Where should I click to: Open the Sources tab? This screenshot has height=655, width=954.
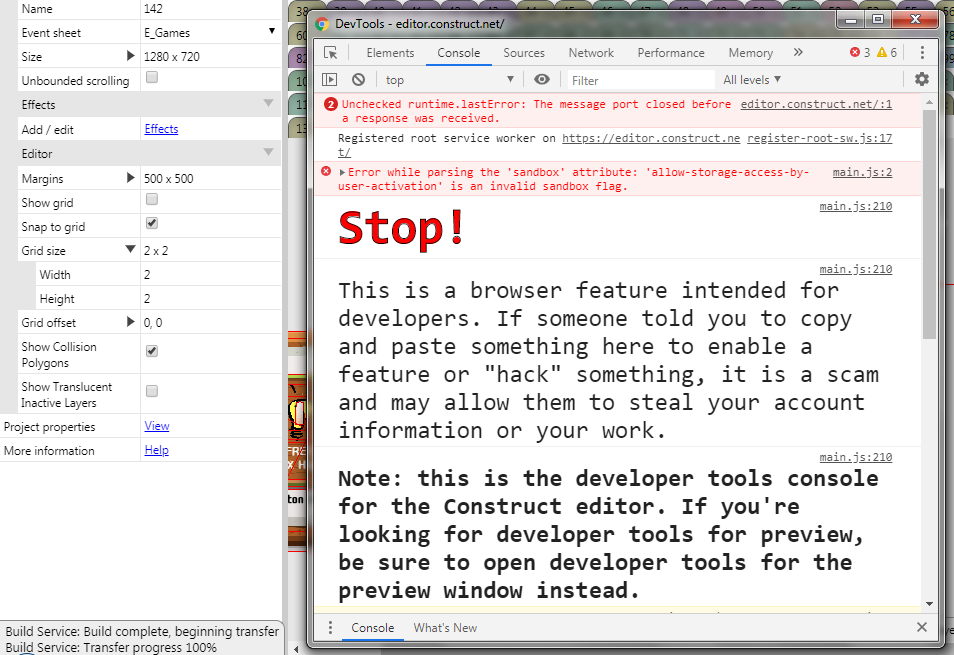point(524,53)
